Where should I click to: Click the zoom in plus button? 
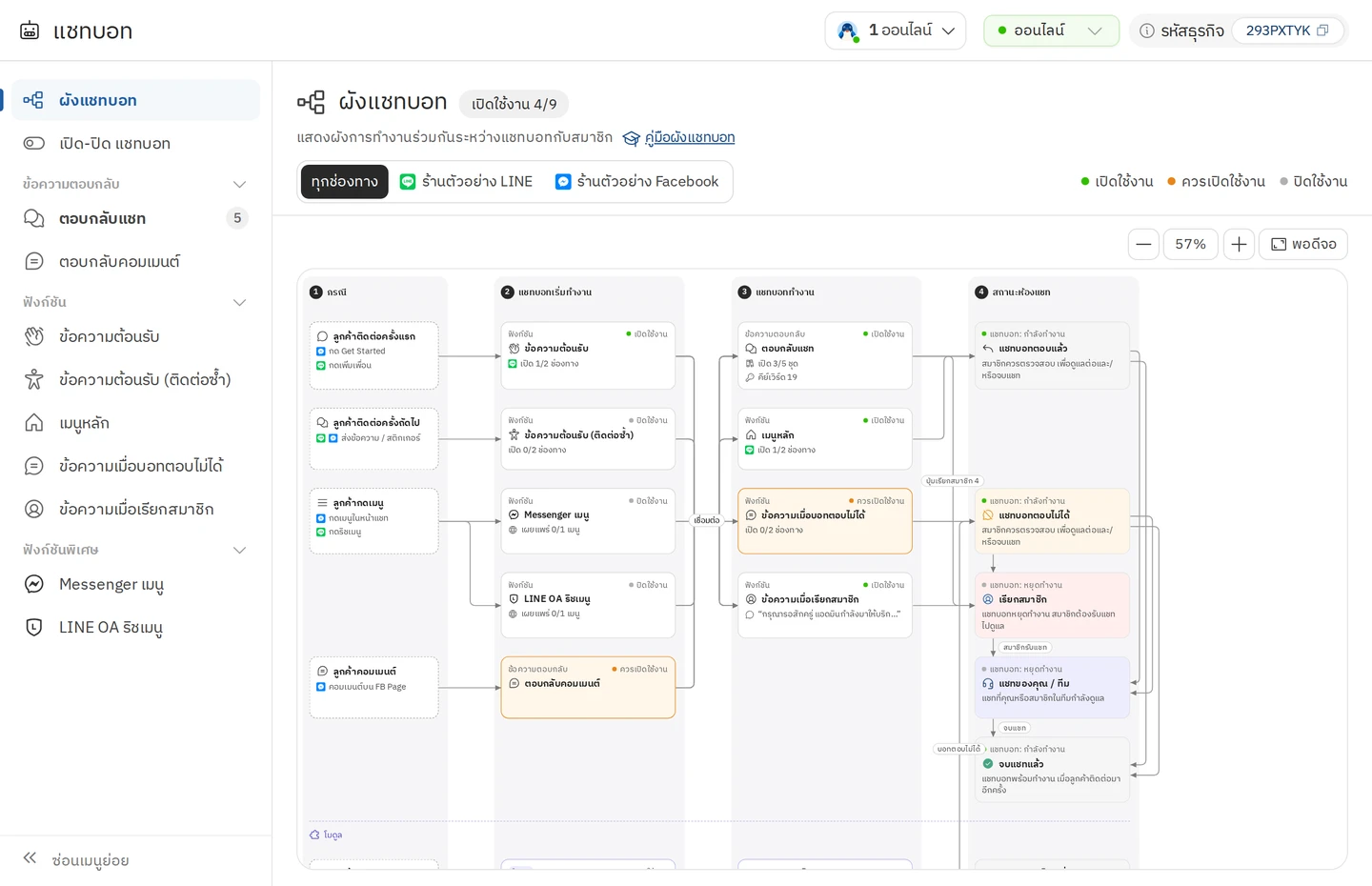(x=1239, y=244)
